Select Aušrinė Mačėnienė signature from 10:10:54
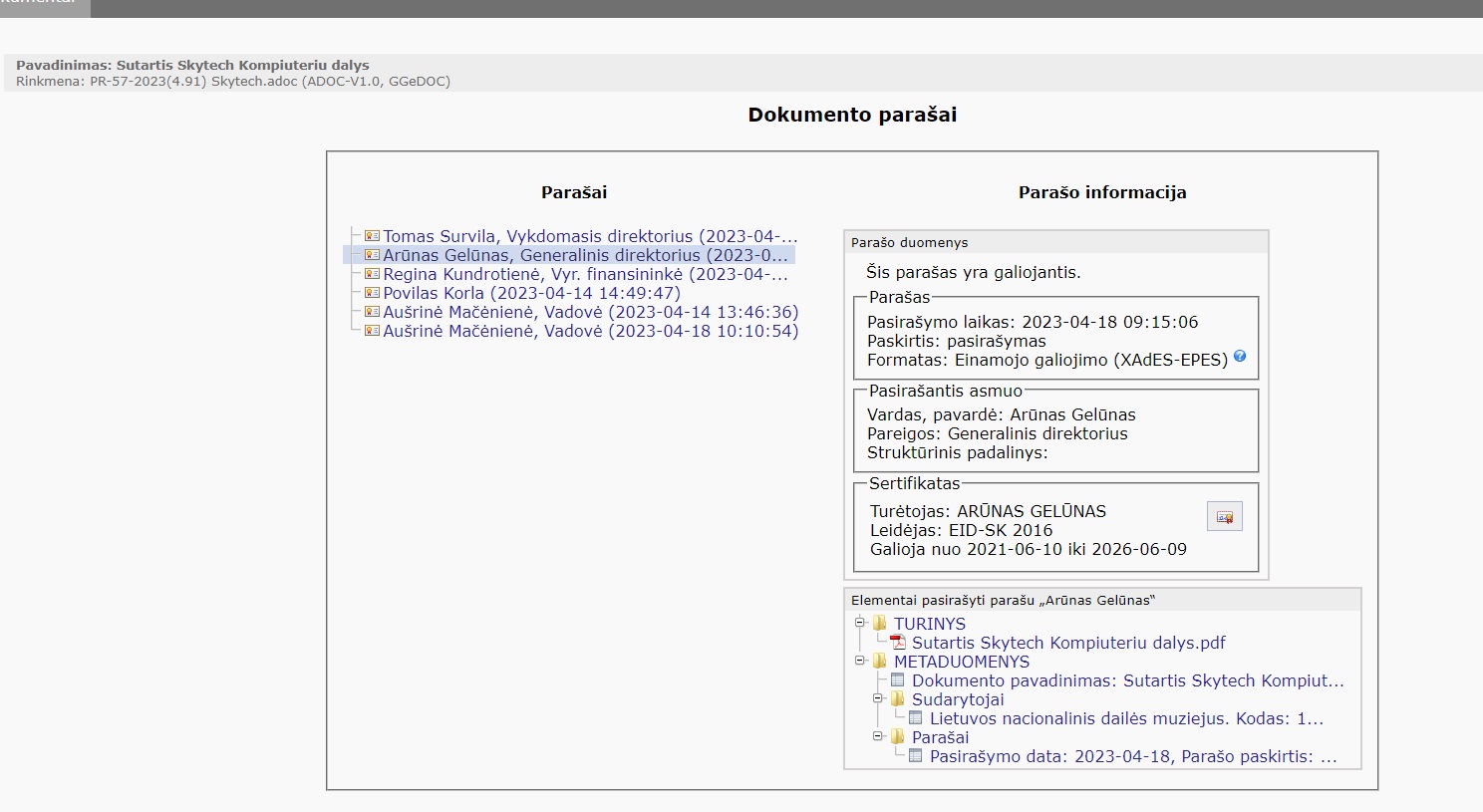 (x=590, y=331)
